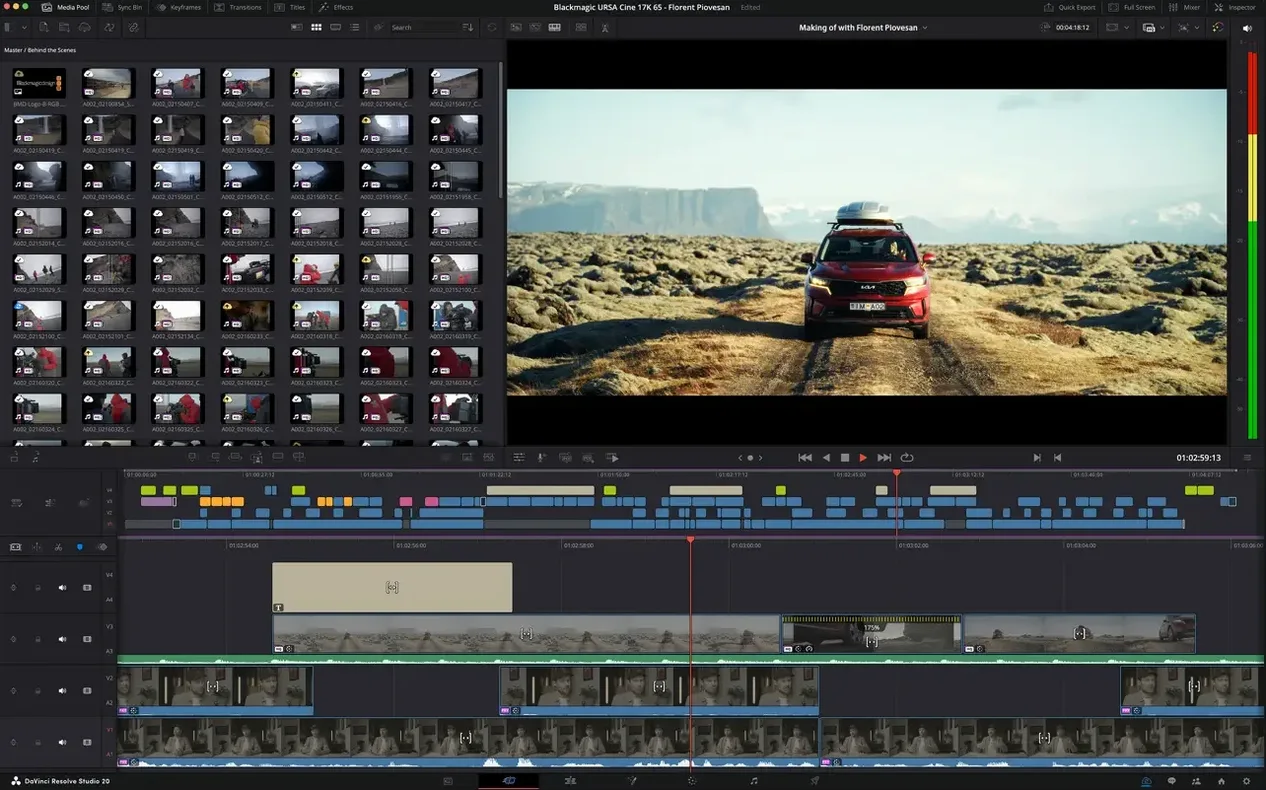The image size is (1266, 790).
Task: Jump to the first frame button
Action: click(805, 457)
